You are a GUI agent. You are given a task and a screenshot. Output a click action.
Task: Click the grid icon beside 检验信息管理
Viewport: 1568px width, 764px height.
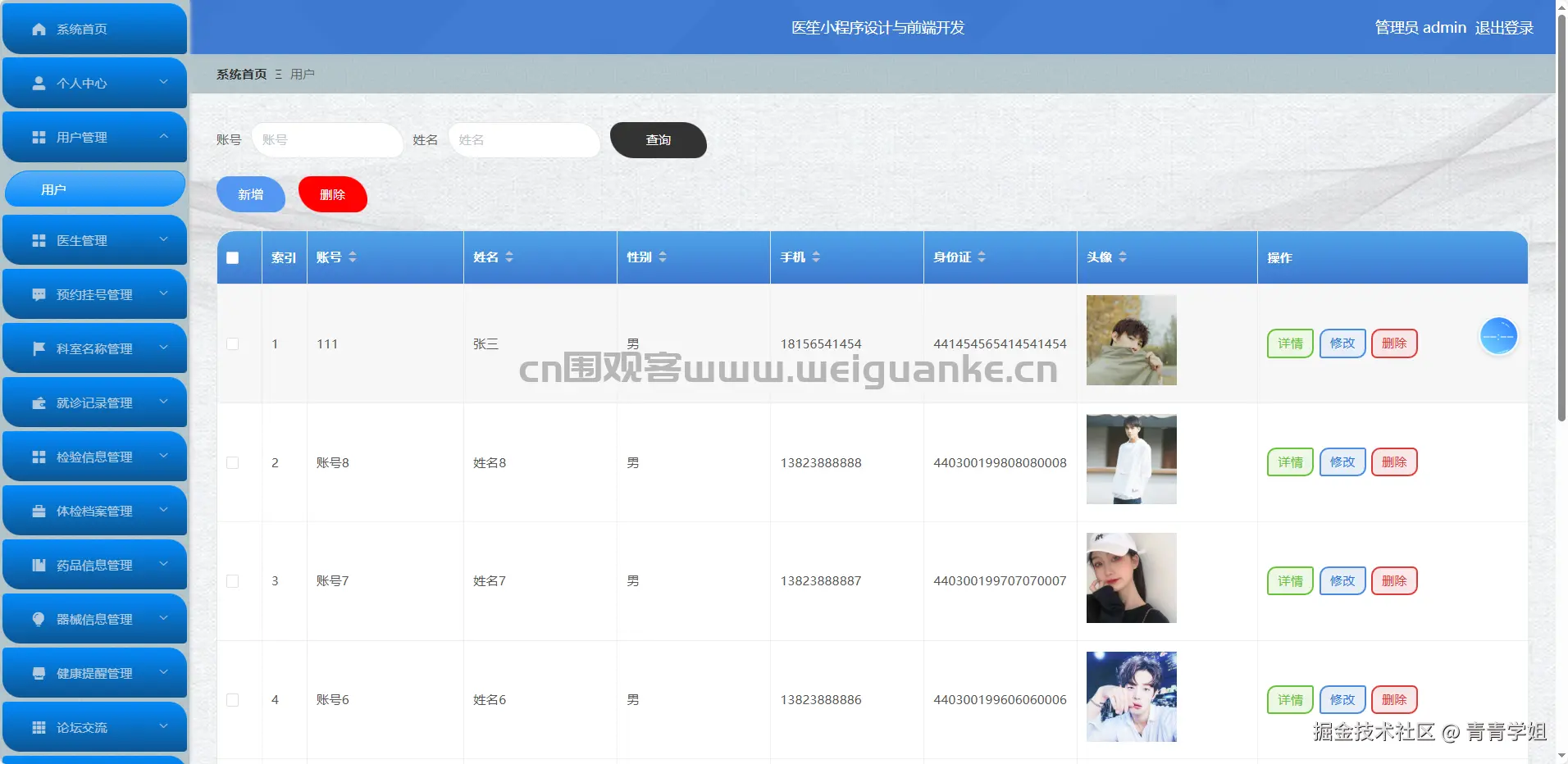39,457
